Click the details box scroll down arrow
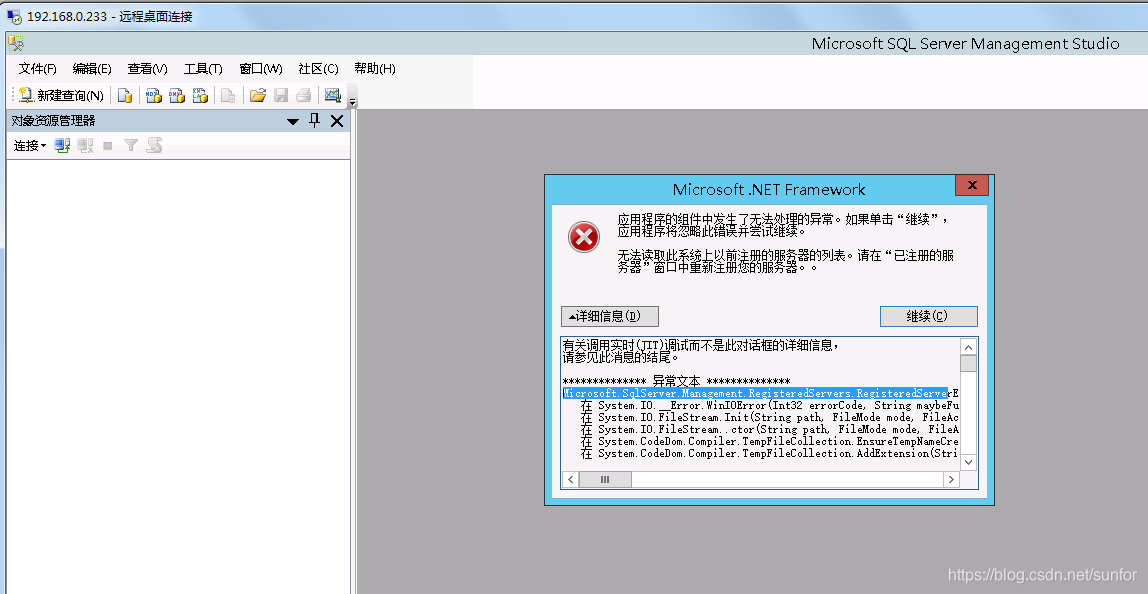 point(969,461)
